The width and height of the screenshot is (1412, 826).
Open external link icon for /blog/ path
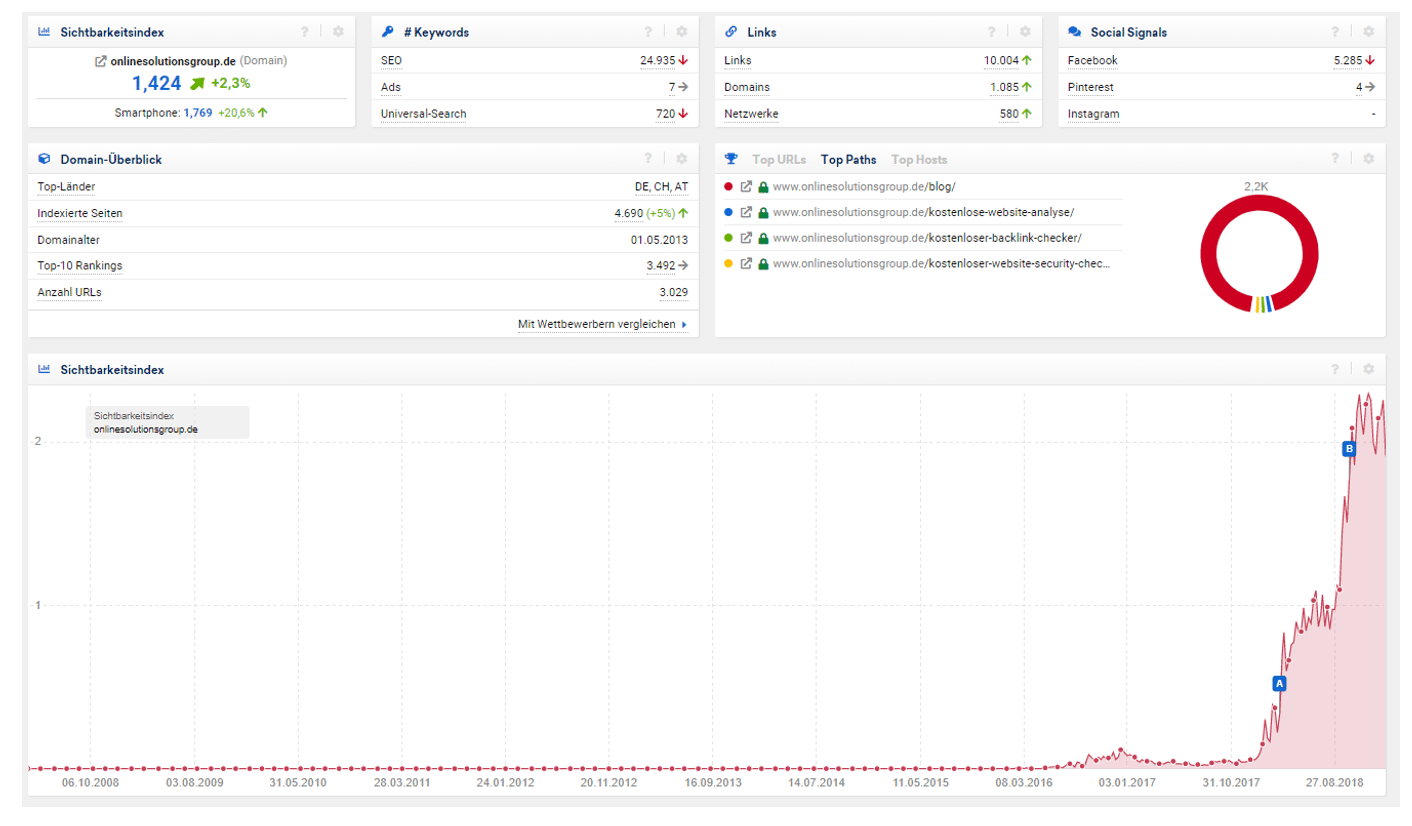tap(745, 186)
